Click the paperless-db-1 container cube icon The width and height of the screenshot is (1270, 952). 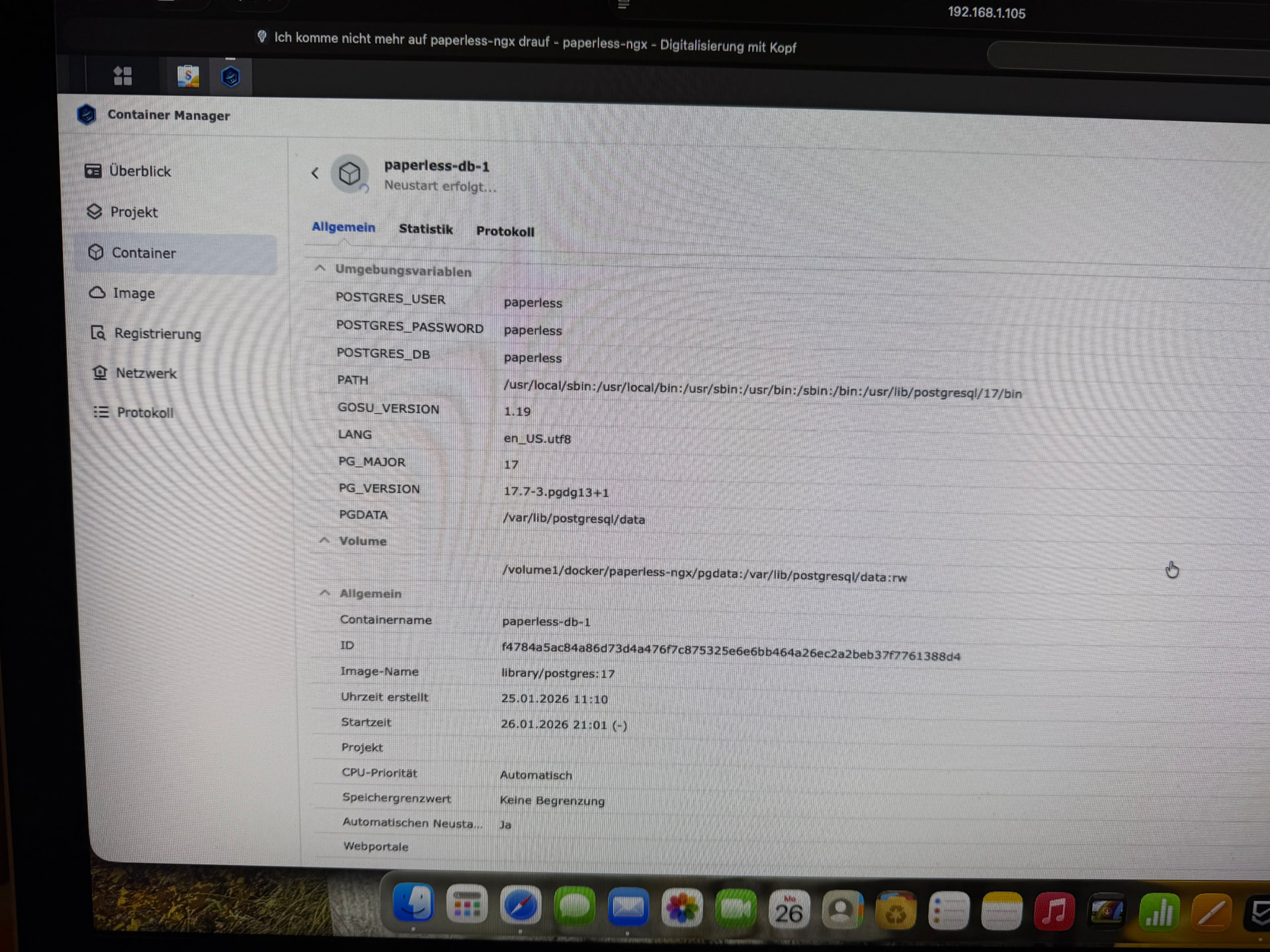349,174
